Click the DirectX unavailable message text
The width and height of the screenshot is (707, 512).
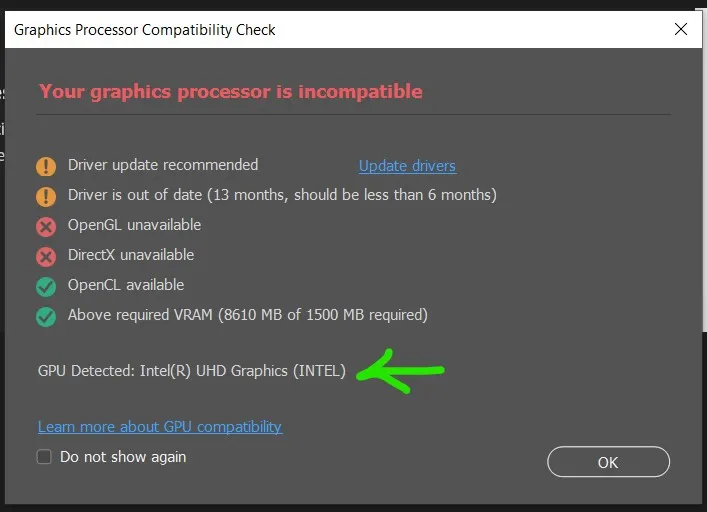point(131,255)
